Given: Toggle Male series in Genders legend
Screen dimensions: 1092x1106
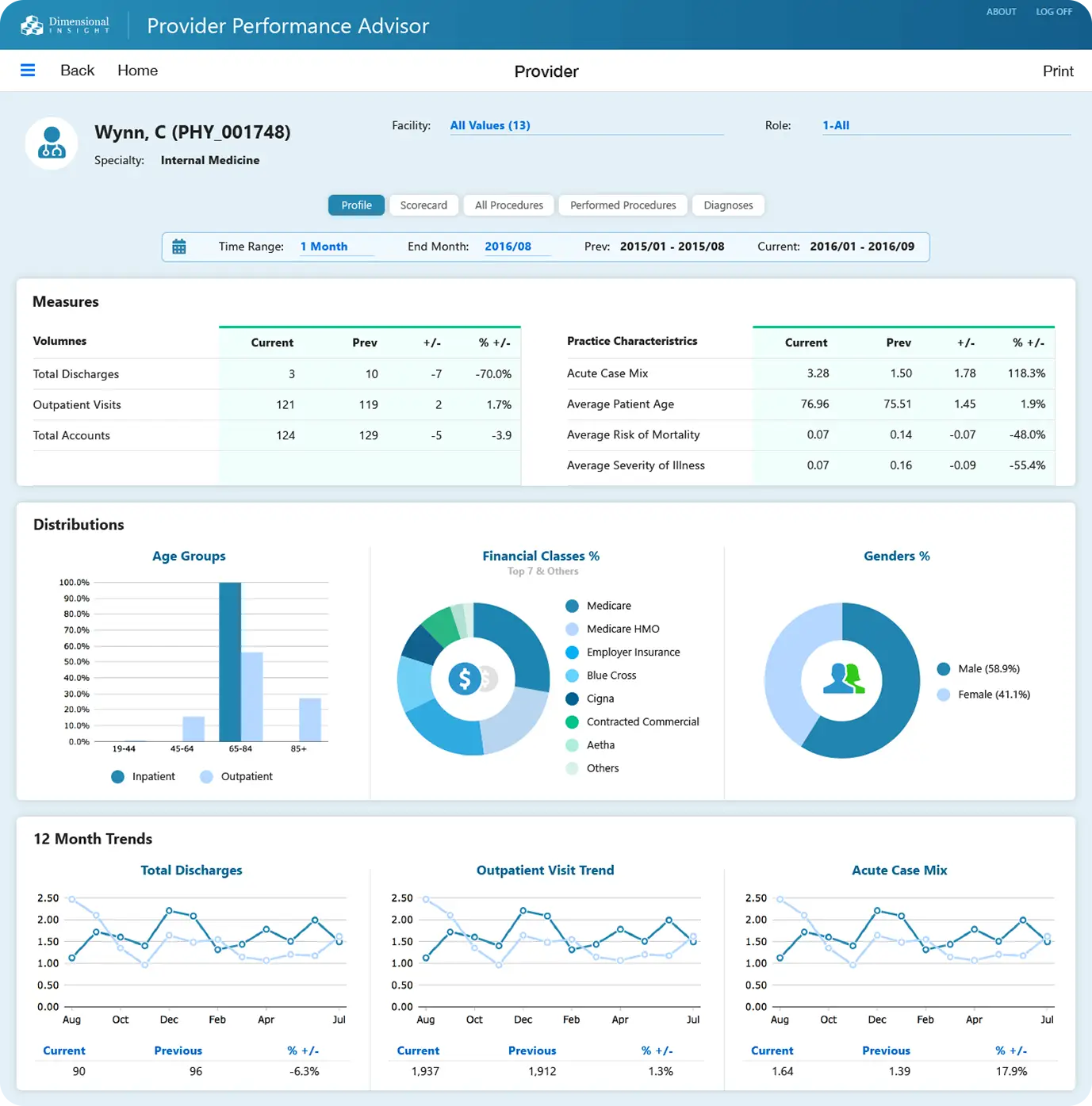Looking at the screenshot, I should (x=944, y=669).
